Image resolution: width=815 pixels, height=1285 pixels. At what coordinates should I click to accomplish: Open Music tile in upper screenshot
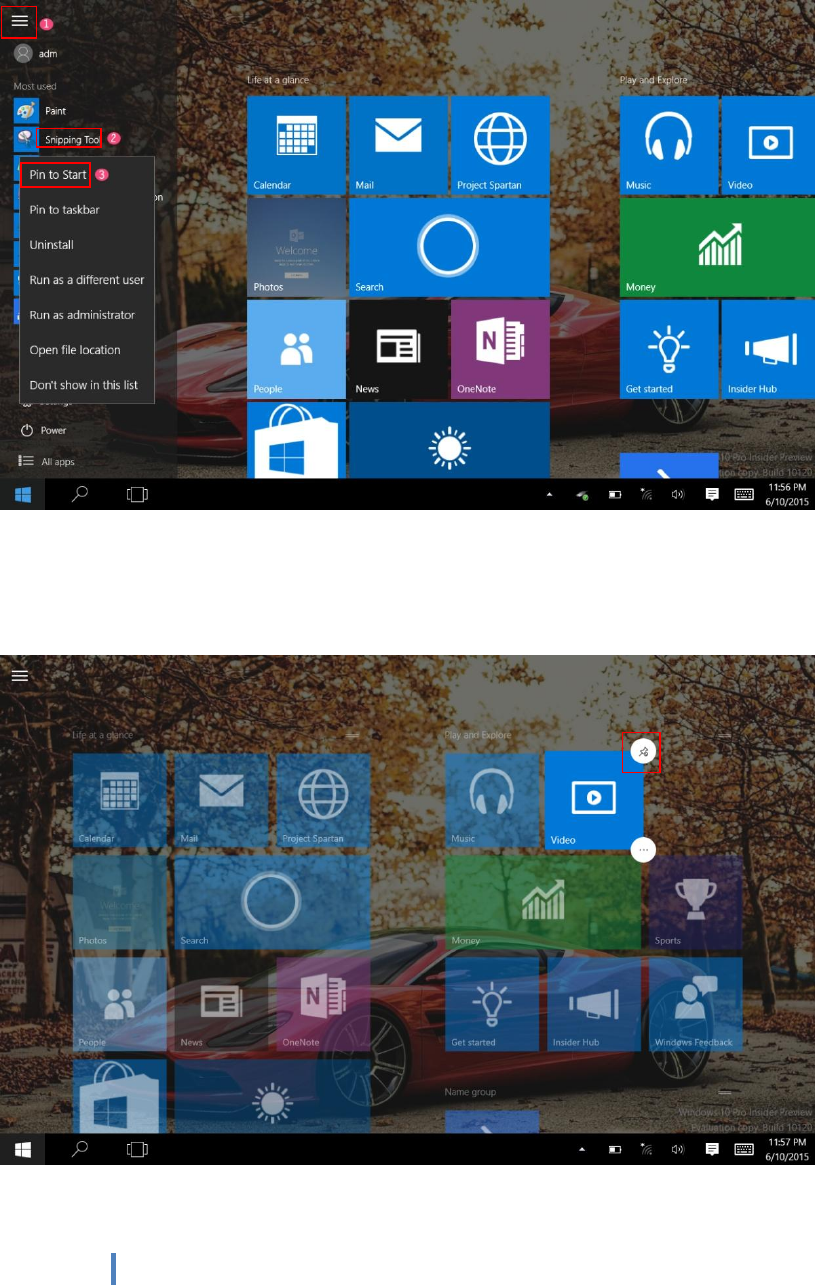669,145
